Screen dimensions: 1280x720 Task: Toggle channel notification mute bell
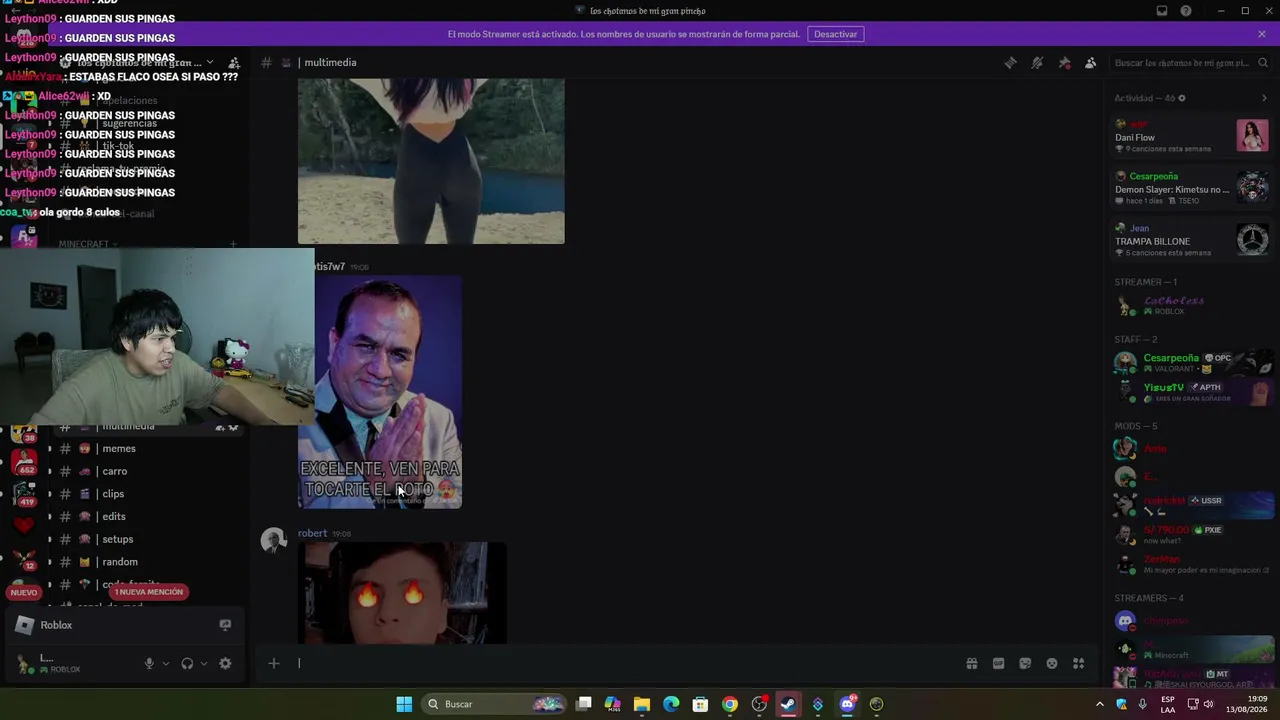[x=1037, y=63]
